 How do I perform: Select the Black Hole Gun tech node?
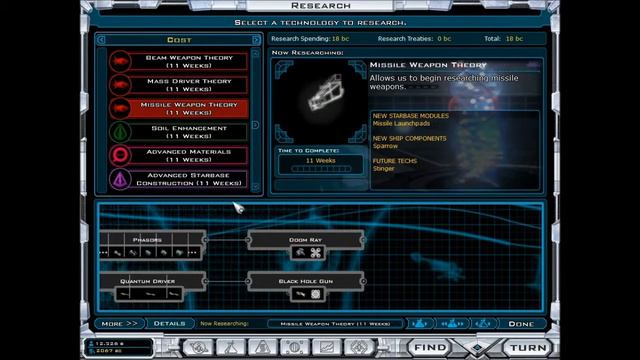[305, 281]
